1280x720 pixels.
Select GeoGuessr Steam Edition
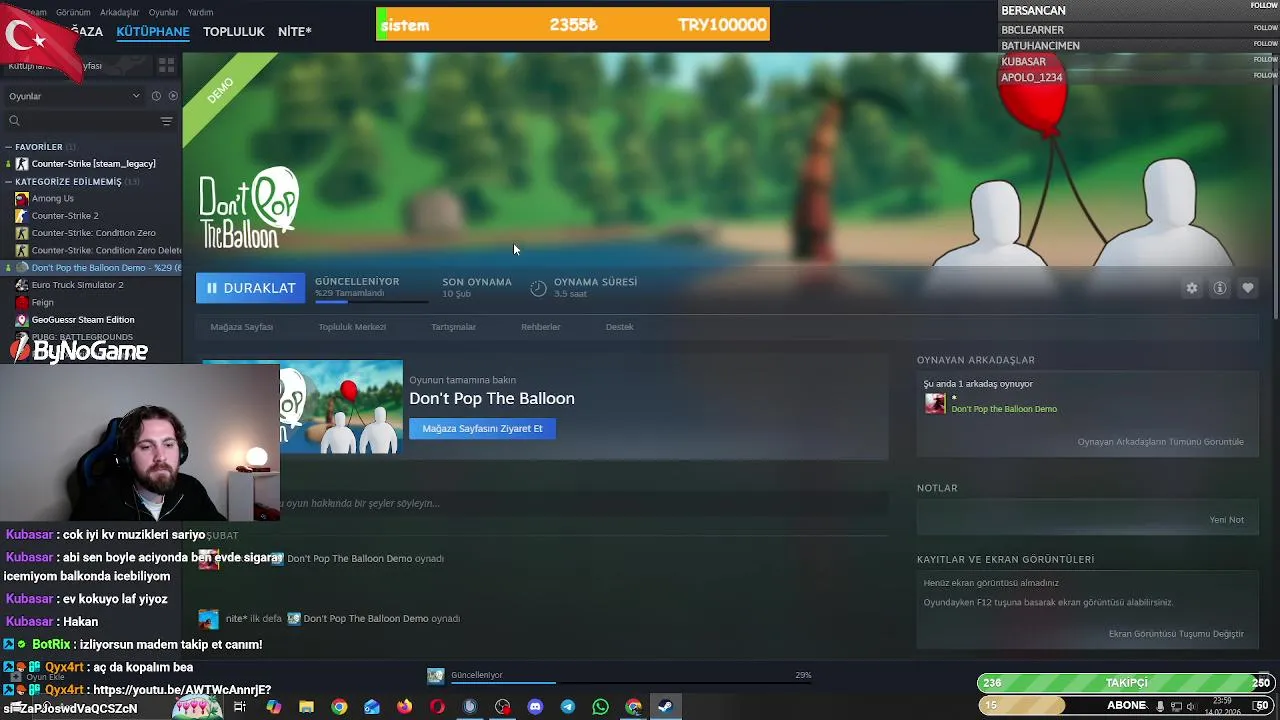click(x=83, y=320)
